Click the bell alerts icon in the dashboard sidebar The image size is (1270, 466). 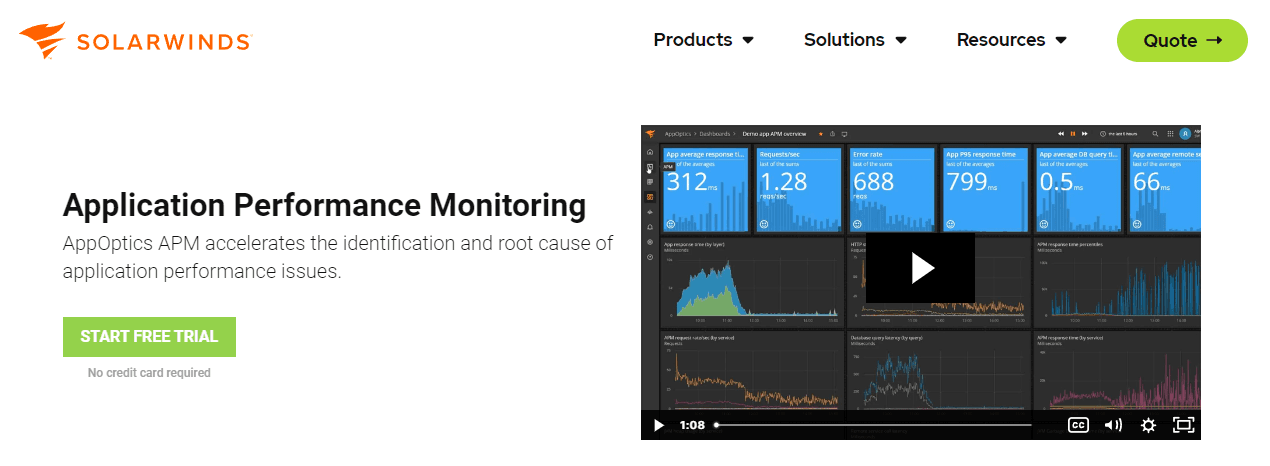(x=650, y=227)
